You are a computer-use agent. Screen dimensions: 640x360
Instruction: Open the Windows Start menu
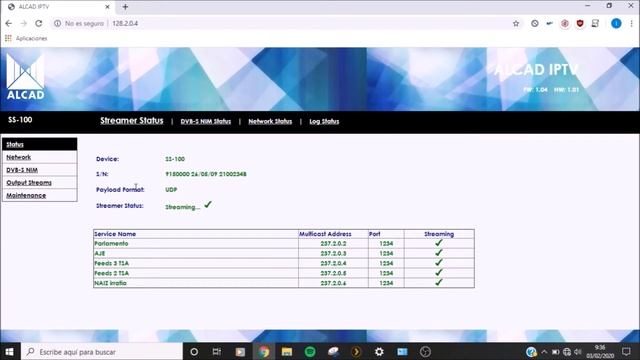9,351
